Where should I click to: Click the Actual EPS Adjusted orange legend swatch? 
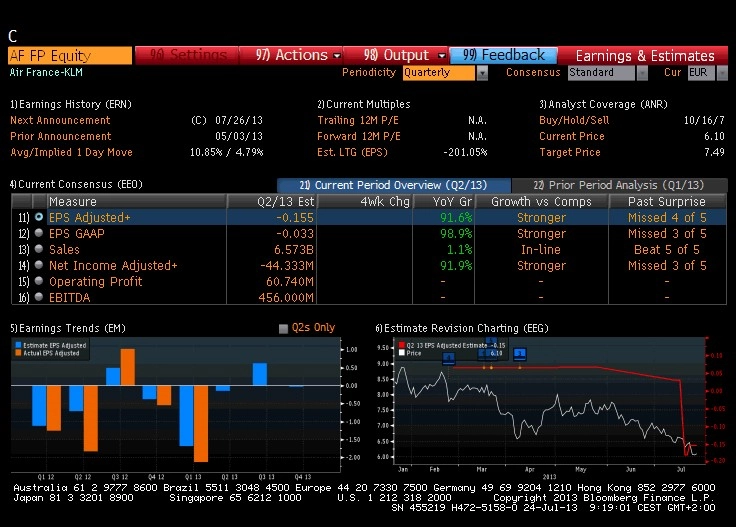coord(18,352)
